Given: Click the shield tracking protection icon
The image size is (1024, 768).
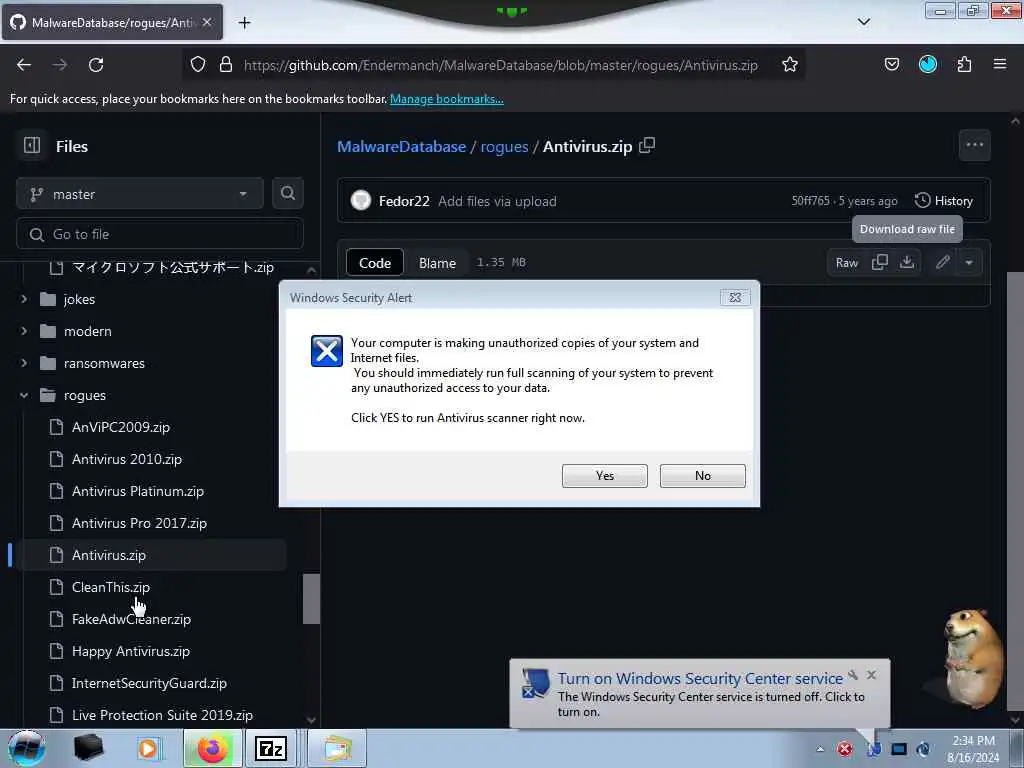Looking at the screenshot, I should [198, 65].
